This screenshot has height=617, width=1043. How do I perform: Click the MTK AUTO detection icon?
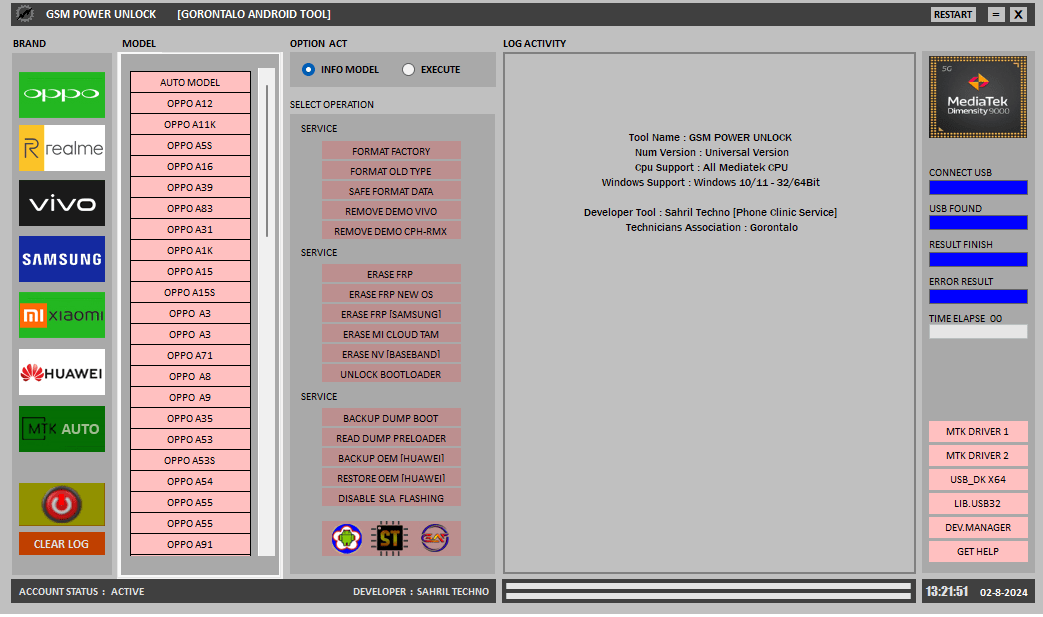pyautogui.click(x=61, y=428)
